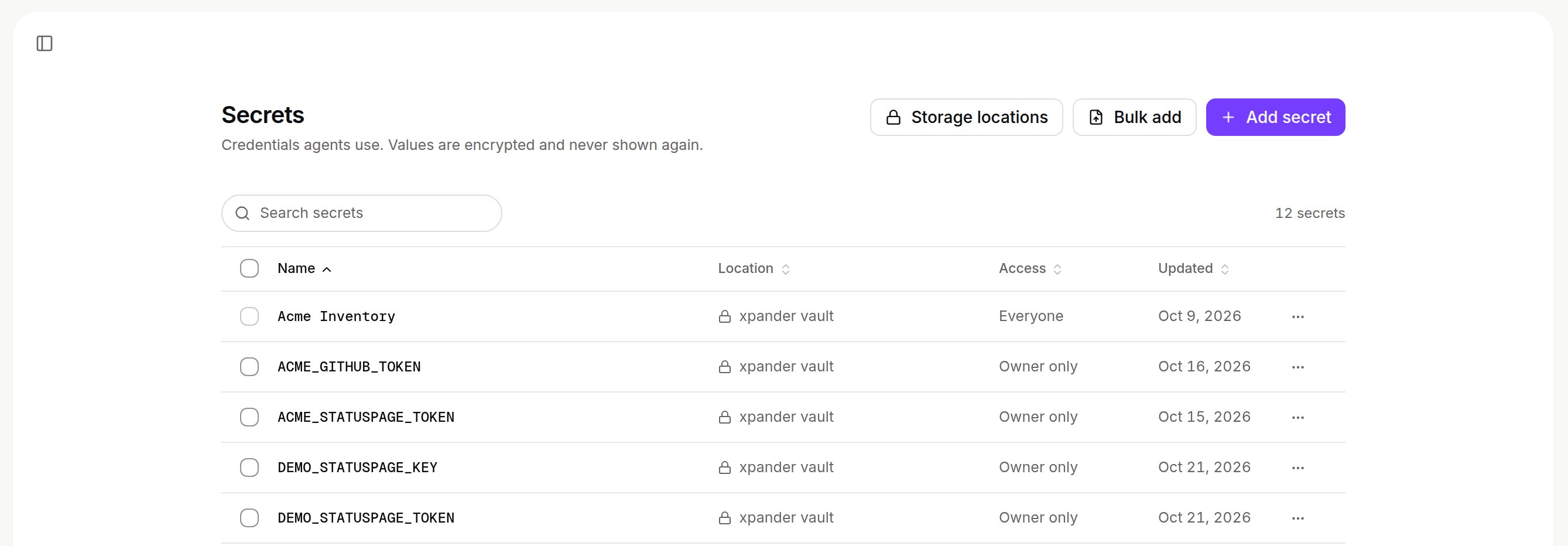Screen dimensions: 1568x546
Task: Click the lock icon in ACME_GITHUB_TOKEN row
Action: (724, 367)
